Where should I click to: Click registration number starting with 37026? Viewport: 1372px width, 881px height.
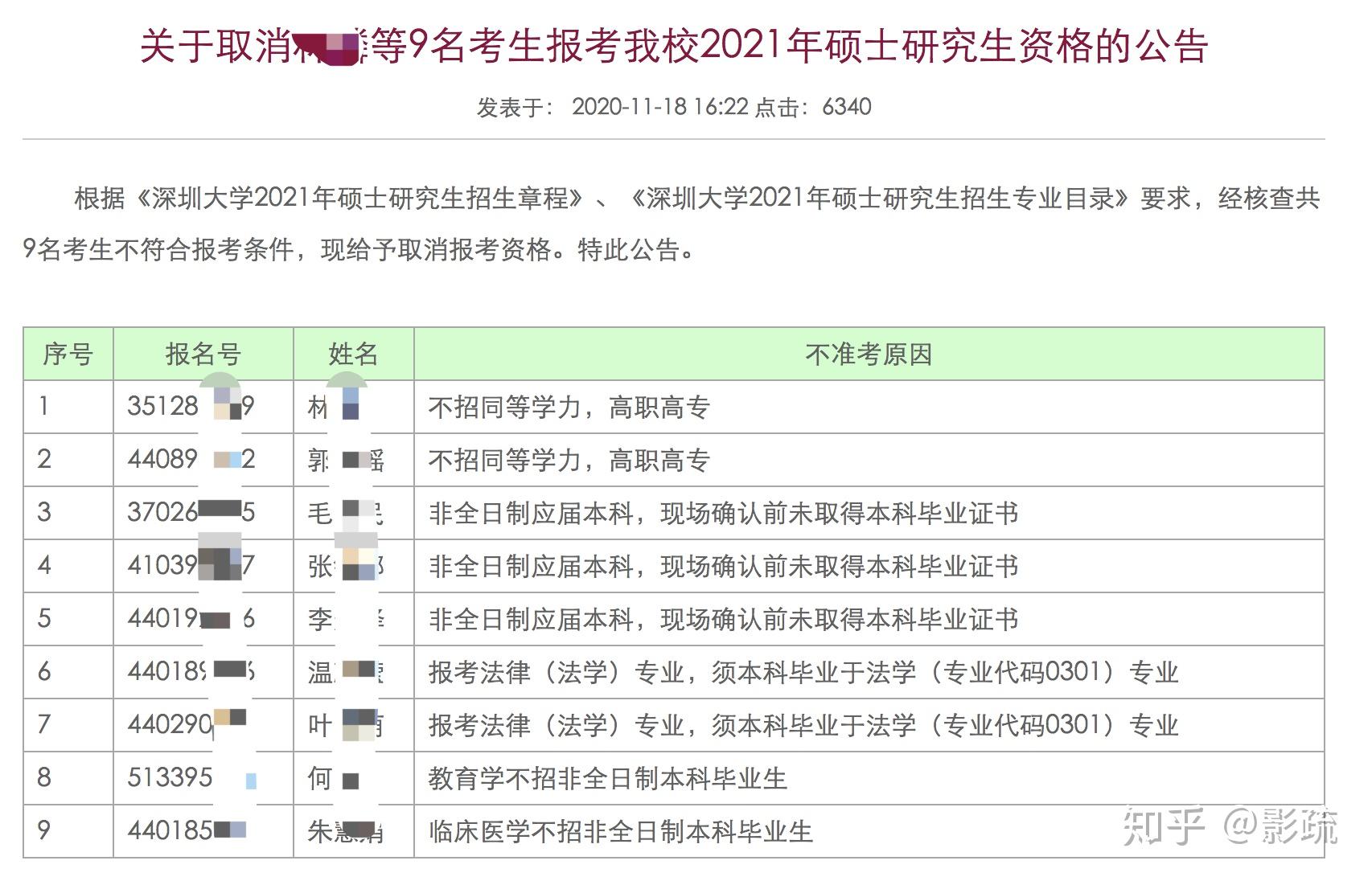click(x=191, y=512)
